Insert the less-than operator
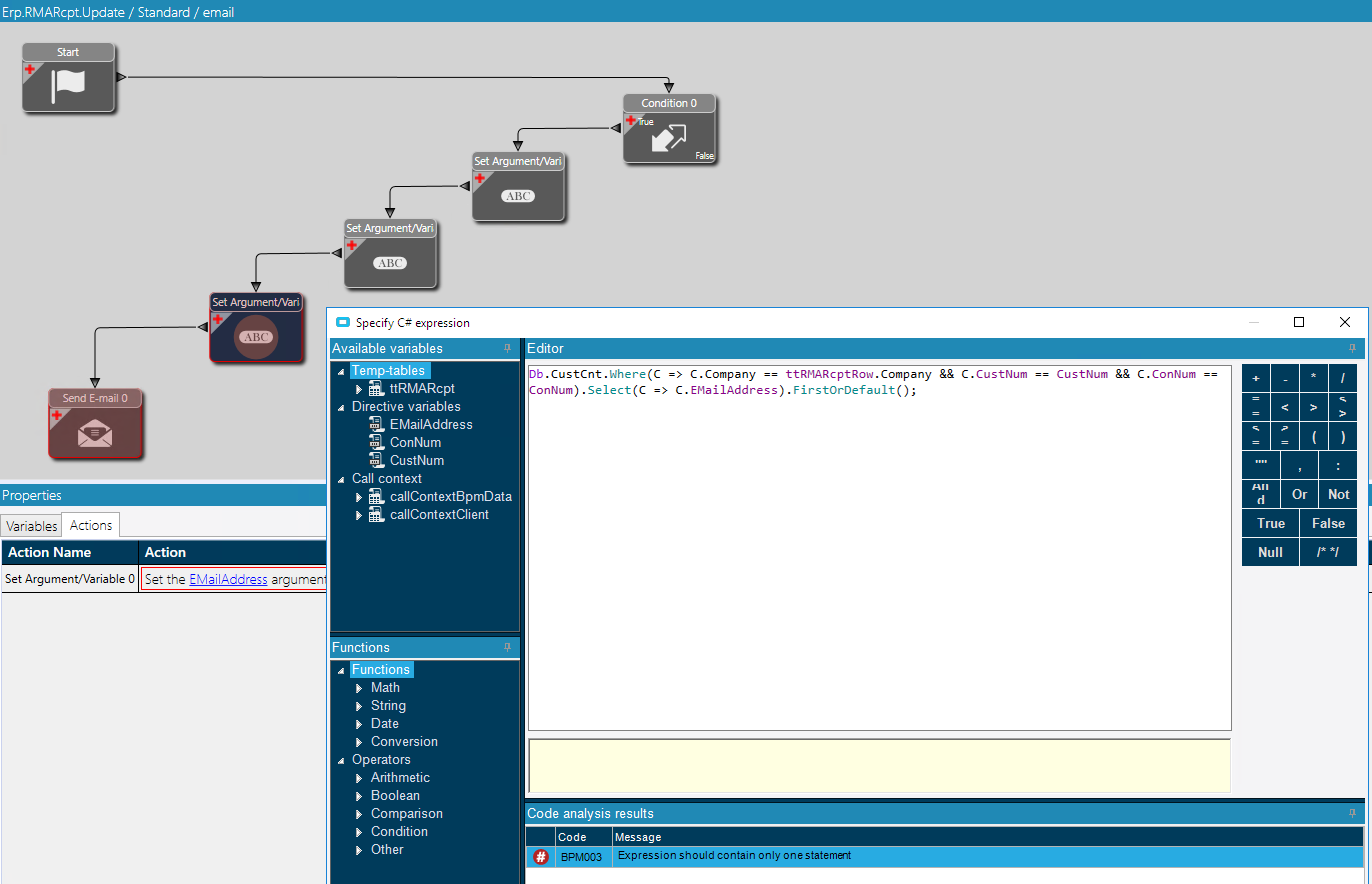This screenshot has height=884, width=1372. click(x=1285, y=407)
